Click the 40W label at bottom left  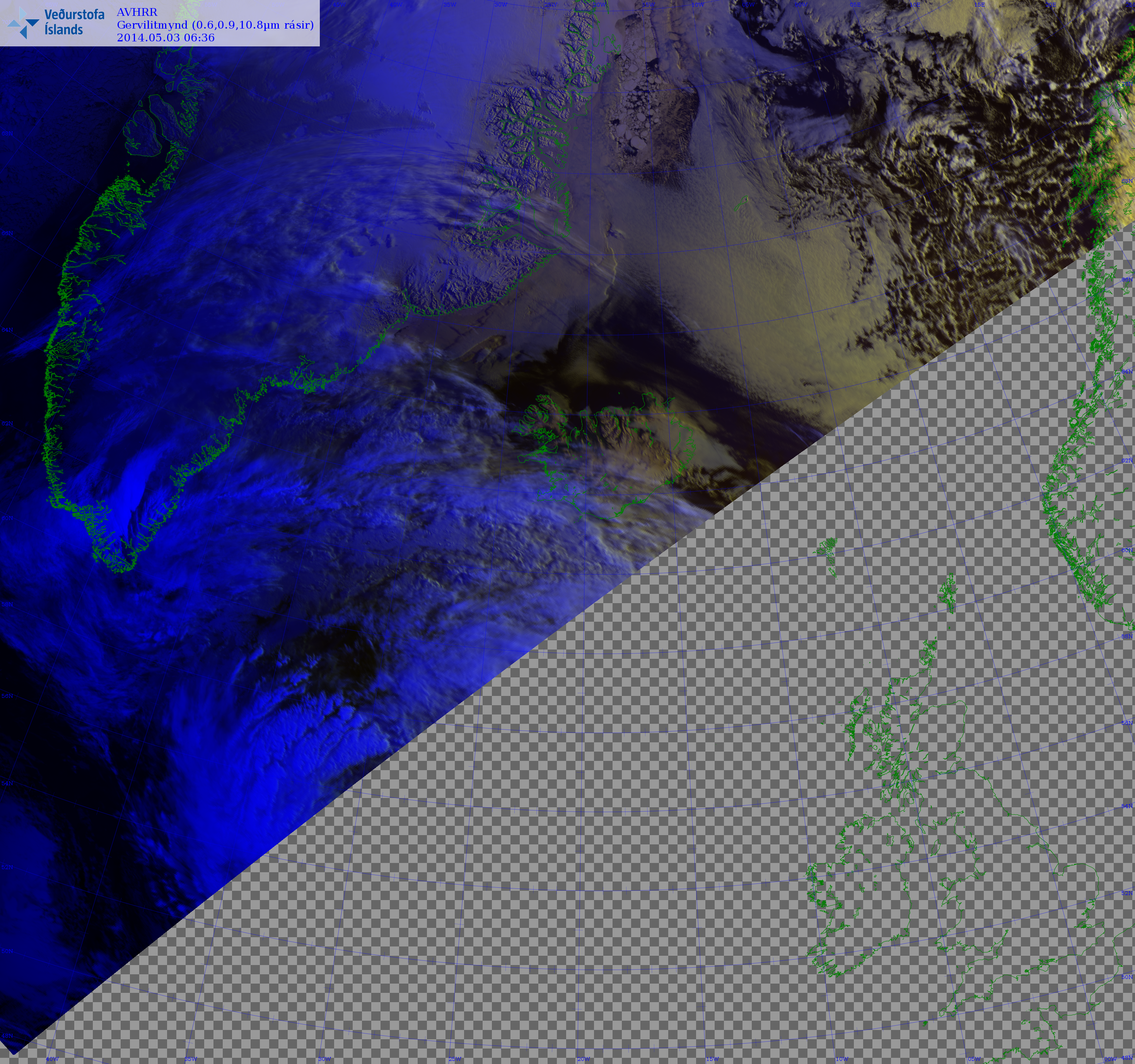coord(52,1059)
